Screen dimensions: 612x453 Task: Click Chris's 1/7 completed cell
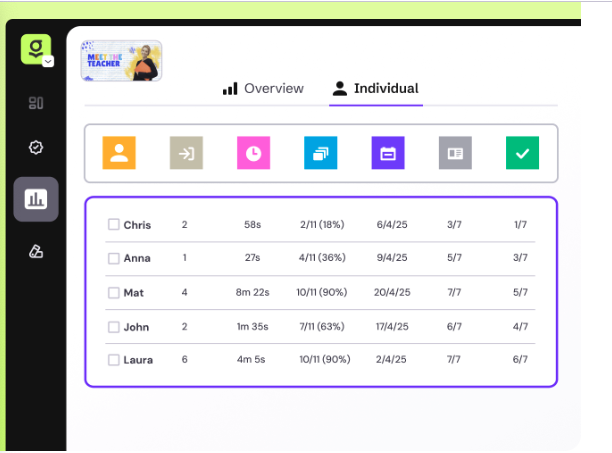pyautogui.click(x=520, y=224)
